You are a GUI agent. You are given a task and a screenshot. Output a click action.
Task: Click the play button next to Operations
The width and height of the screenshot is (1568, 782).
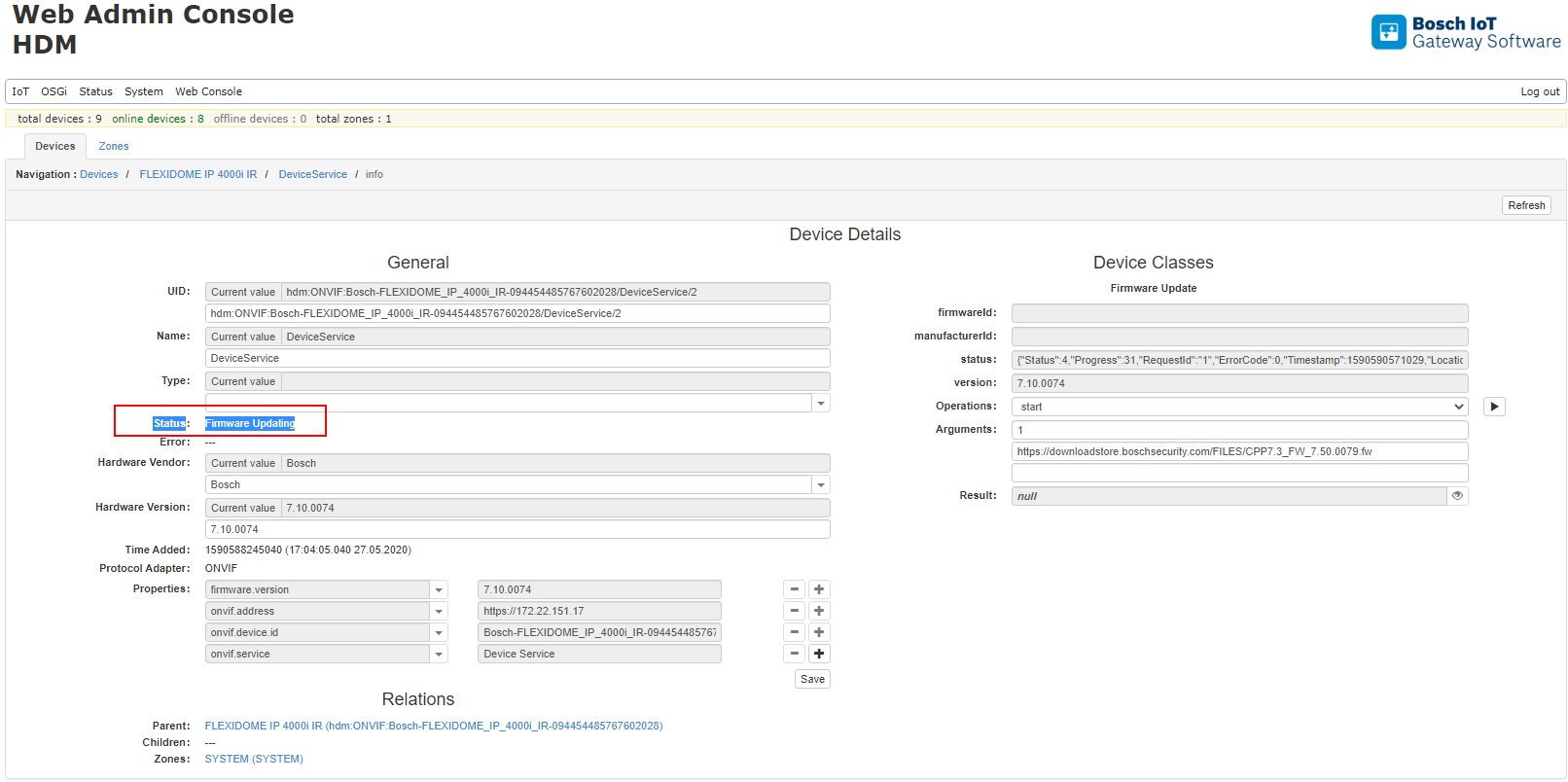1494,407
